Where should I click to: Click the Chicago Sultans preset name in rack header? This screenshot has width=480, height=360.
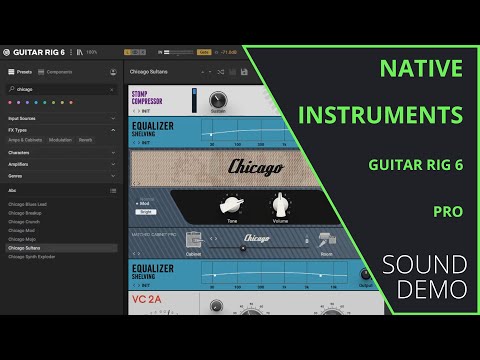[149, 72]
